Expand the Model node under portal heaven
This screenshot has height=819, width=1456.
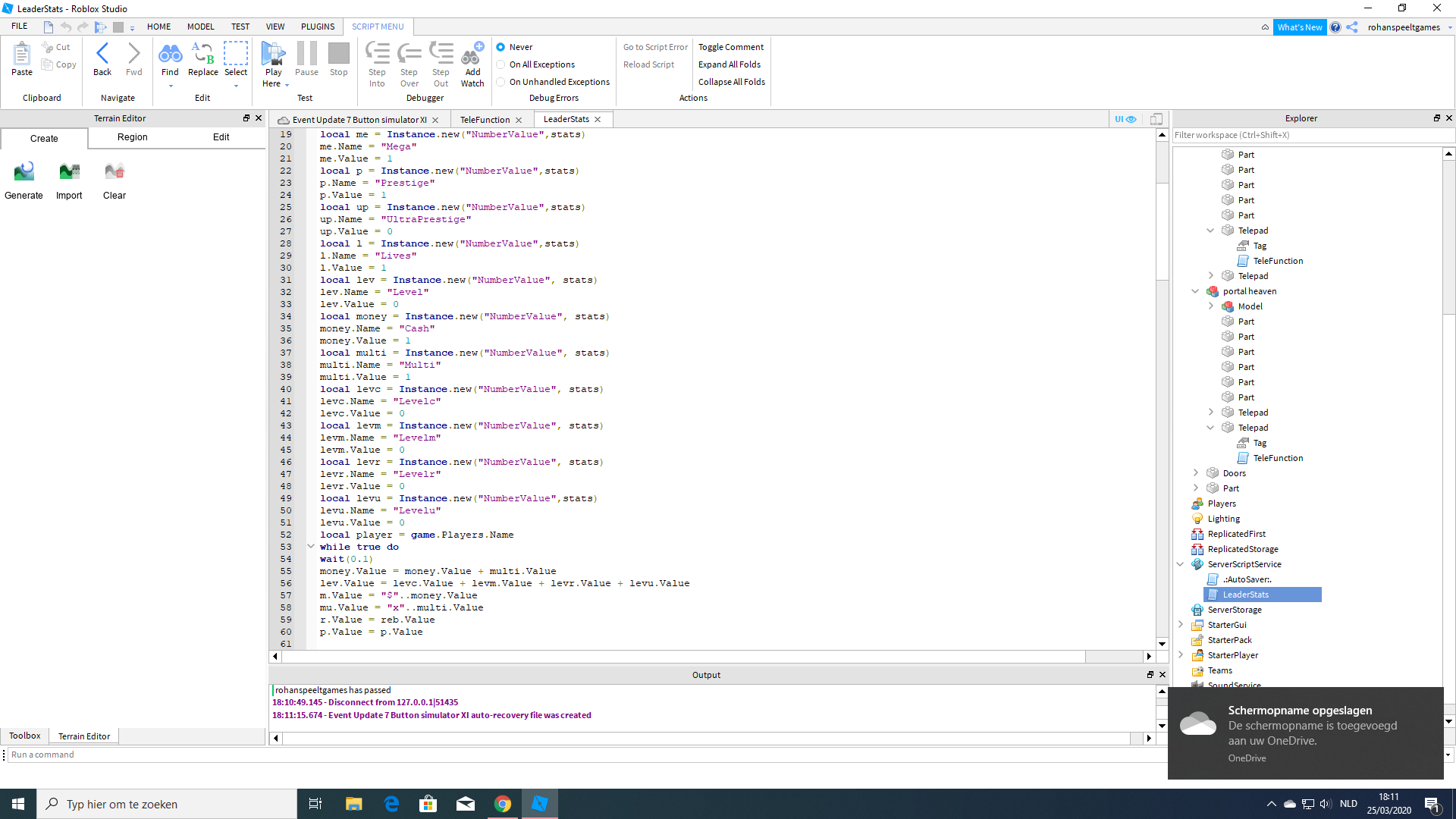(1211, 306)
